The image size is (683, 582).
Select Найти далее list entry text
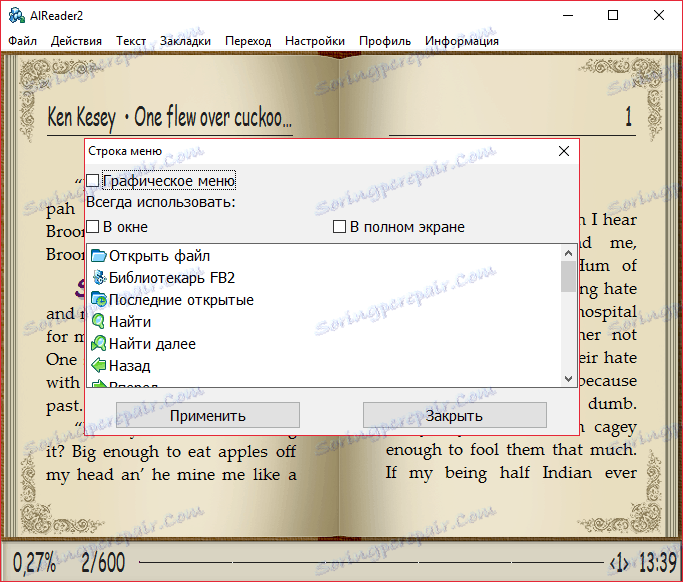point(152,344)
